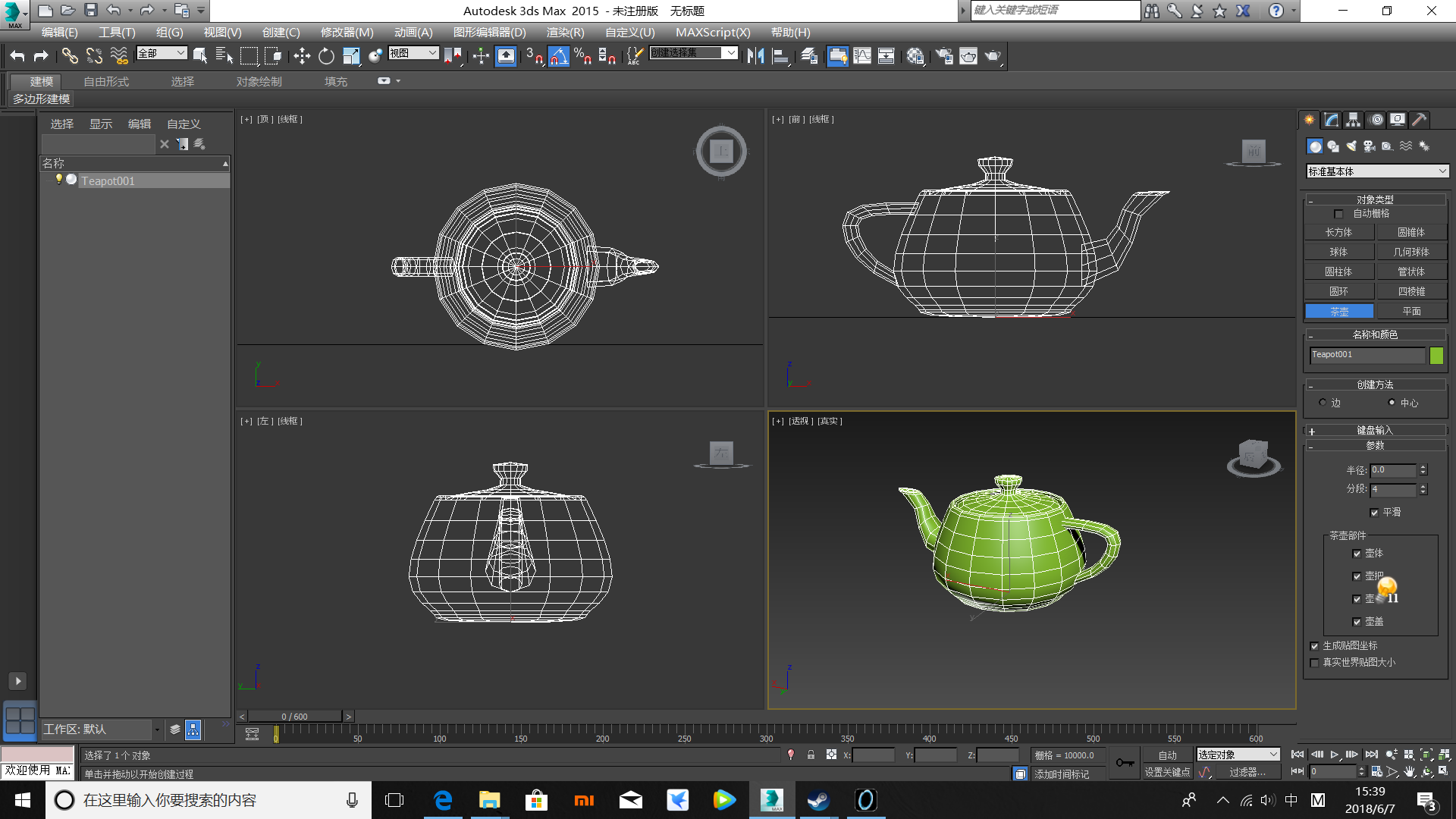This screenshot has width=1456, height=819.
Task: Select the Move tool in toolbar
Action: coord(302,56)
